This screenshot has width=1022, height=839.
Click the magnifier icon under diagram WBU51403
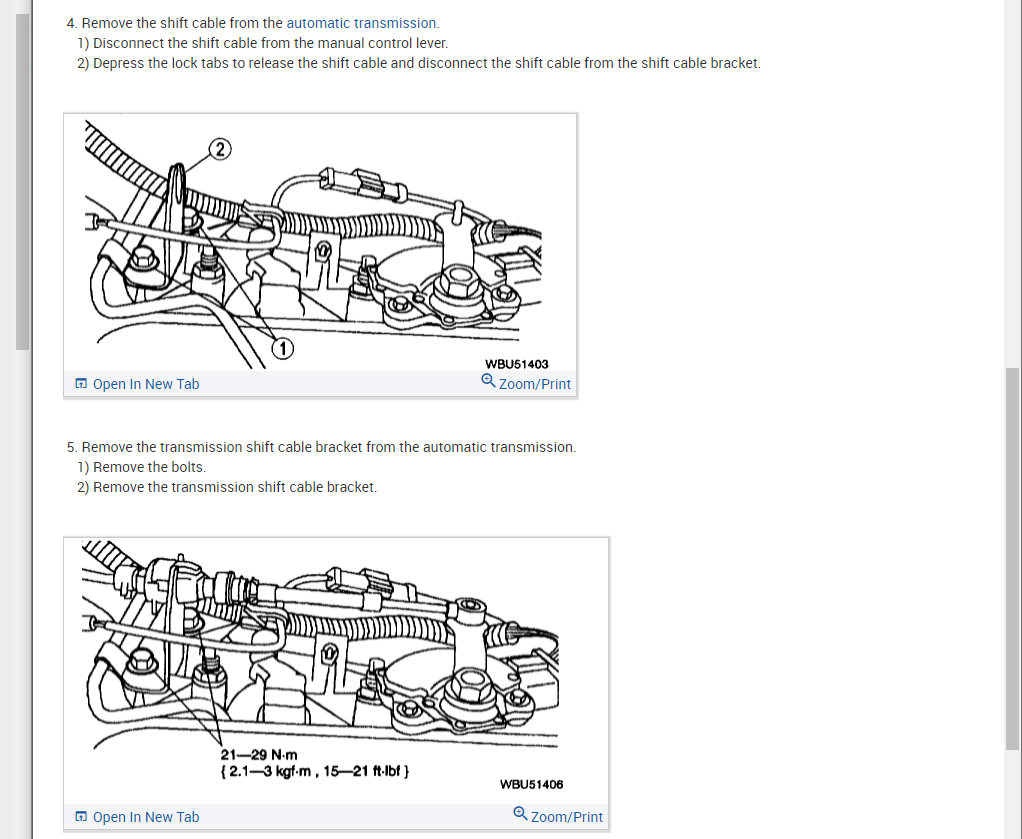coord(488,380)
